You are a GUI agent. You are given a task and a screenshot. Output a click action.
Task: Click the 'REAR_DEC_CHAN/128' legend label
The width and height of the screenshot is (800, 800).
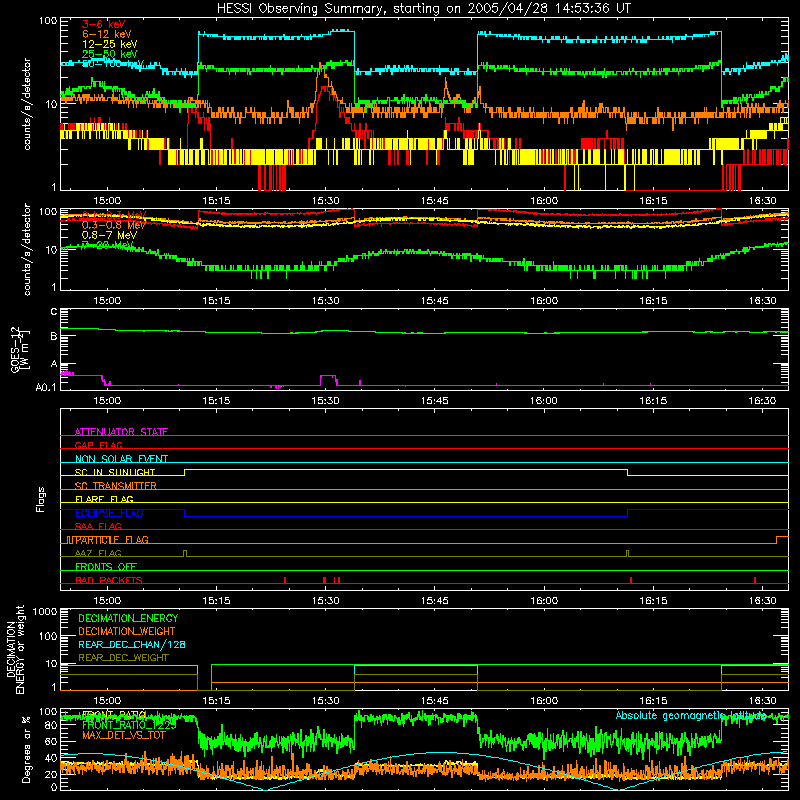(132, 645)
